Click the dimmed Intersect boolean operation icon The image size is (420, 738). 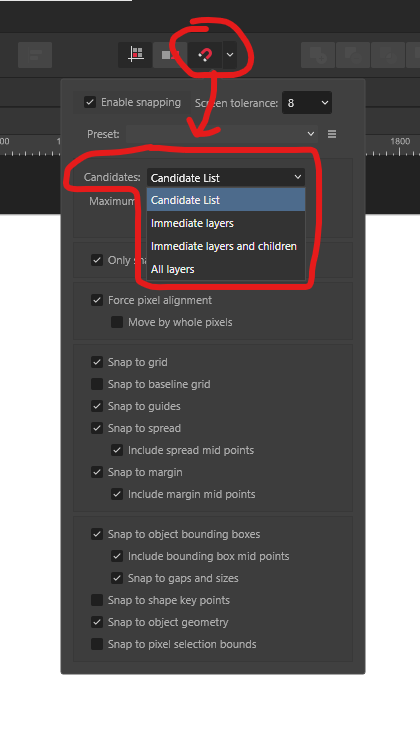(388, 55)
